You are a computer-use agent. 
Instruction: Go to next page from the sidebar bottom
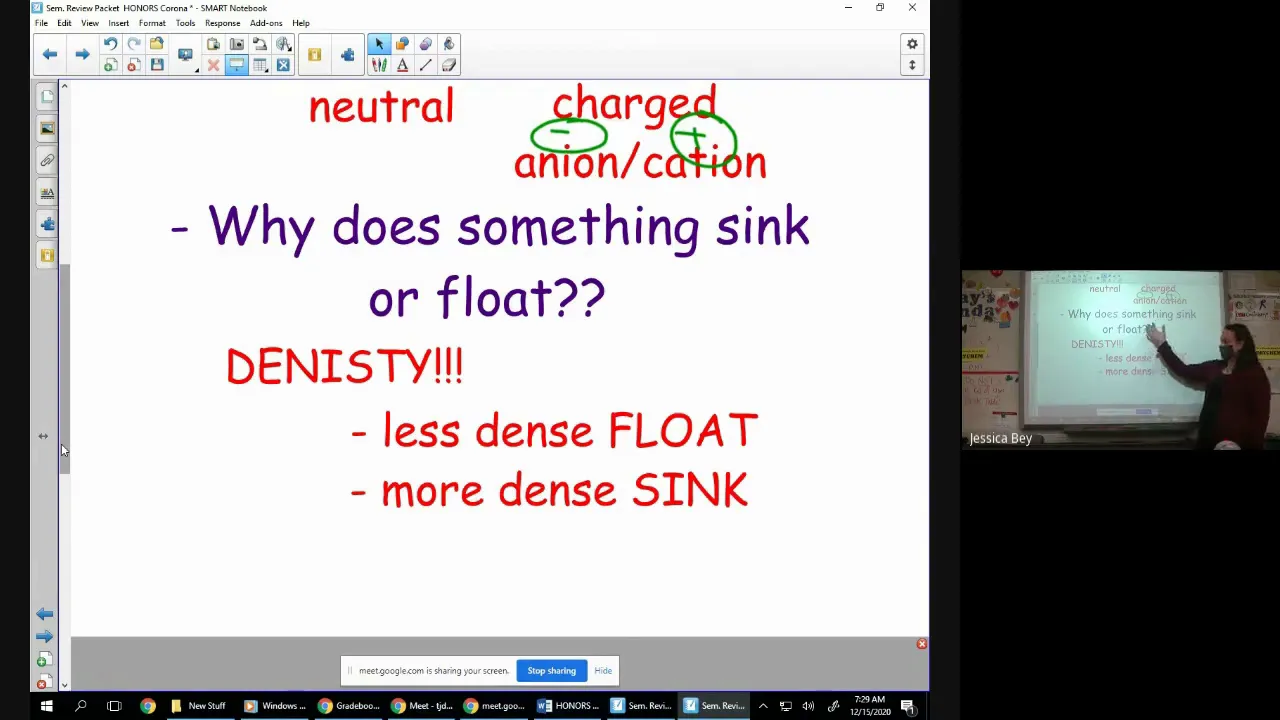44,636
